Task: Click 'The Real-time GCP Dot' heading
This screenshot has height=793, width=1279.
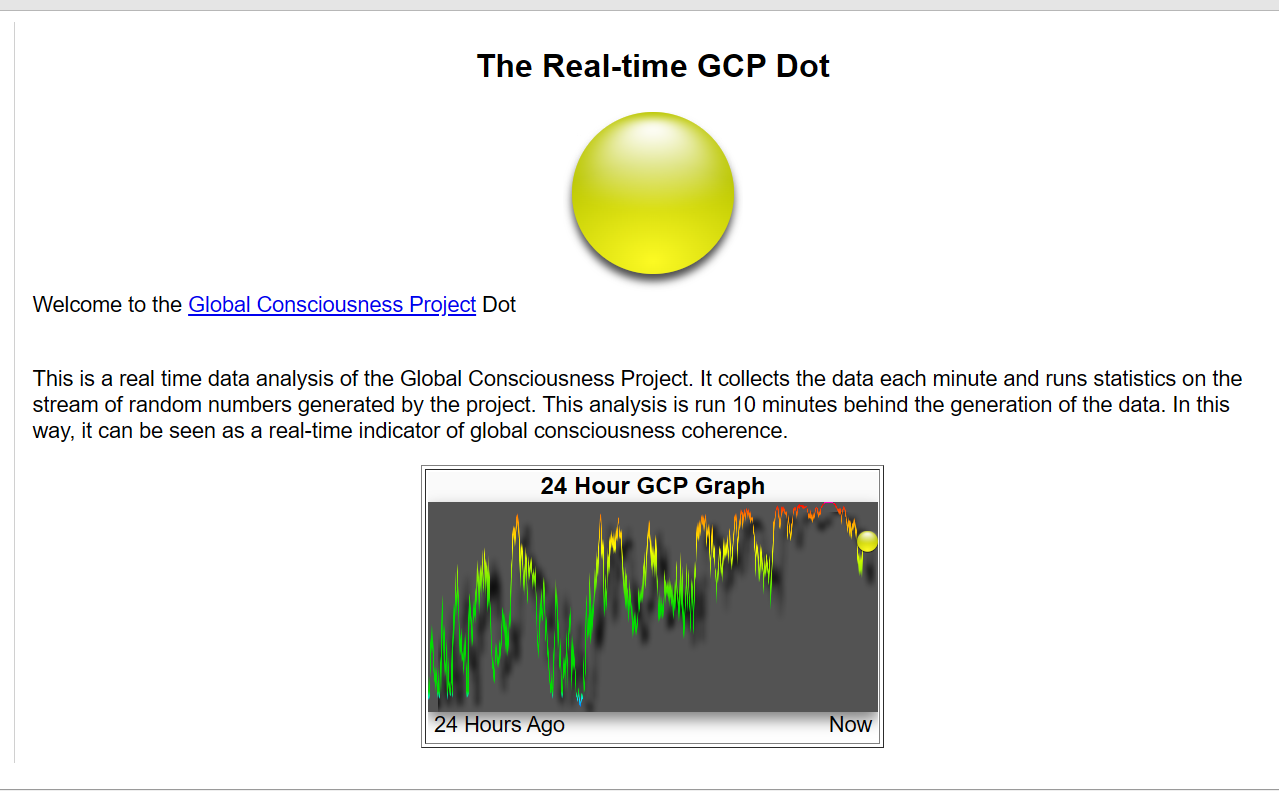Action: pyautogui.click(x=653, y=66)
